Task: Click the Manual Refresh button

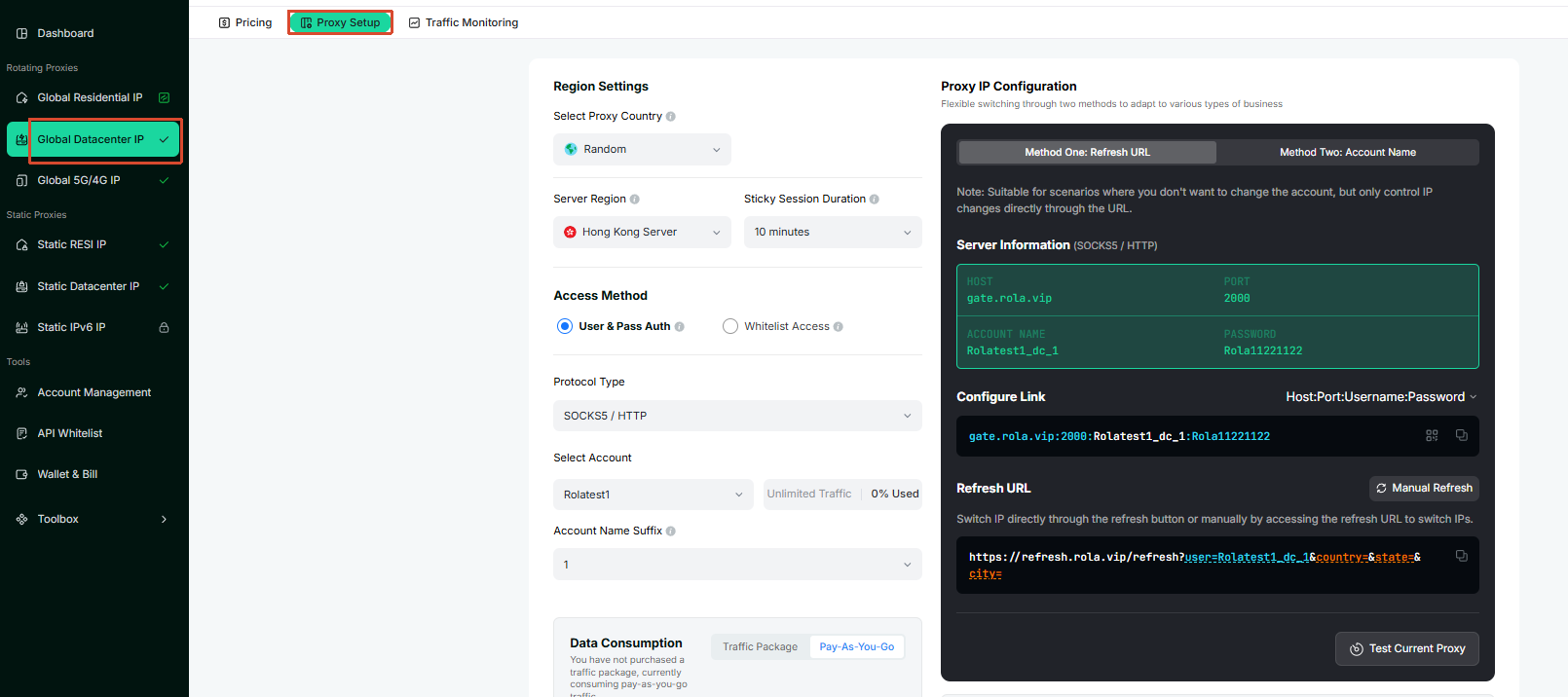Action: point(1424,488)
